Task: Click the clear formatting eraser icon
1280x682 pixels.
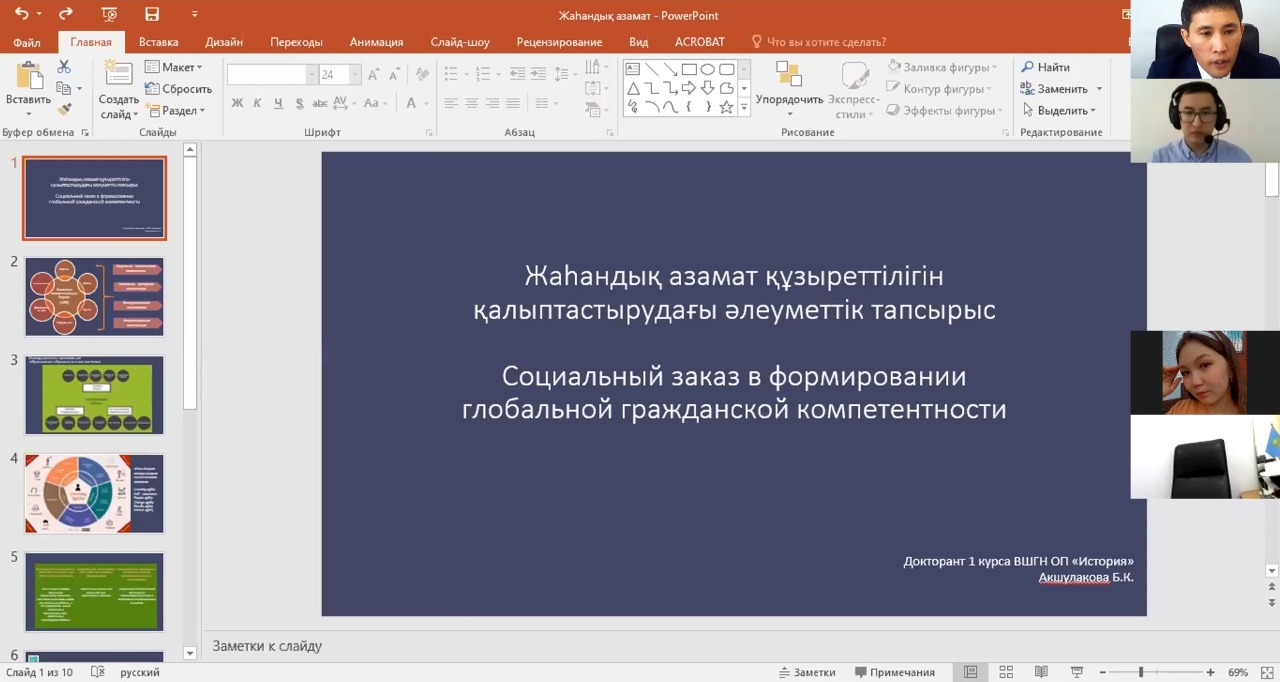Action: [x=422, y=75]
